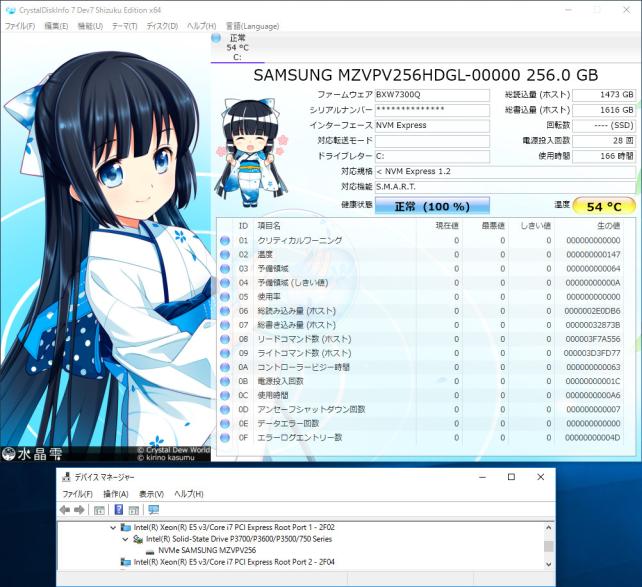Open the テーマ(T) menu in CrystalDiskInfo

click(124, 26)
